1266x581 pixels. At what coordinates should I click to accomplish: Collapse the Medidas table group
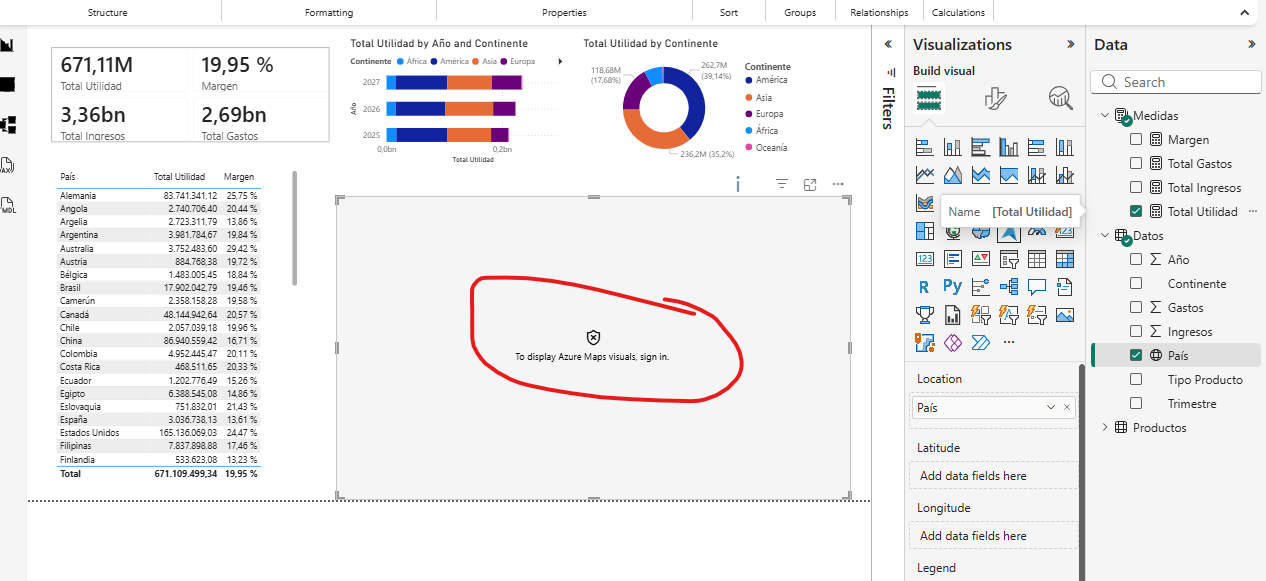click(x=1105, y=116)
